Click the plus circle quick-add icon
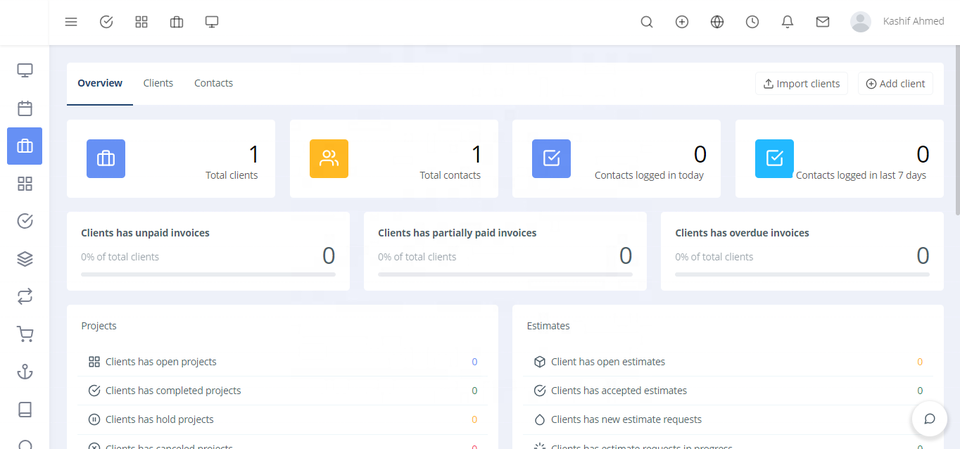This screenshot has width=960, height=449. pos(682,22)
